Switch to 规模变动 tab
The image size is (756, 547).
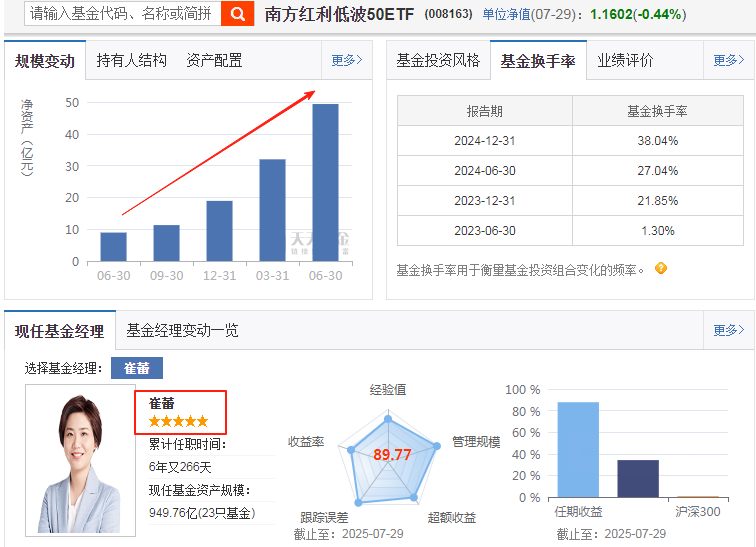(45, 61)
